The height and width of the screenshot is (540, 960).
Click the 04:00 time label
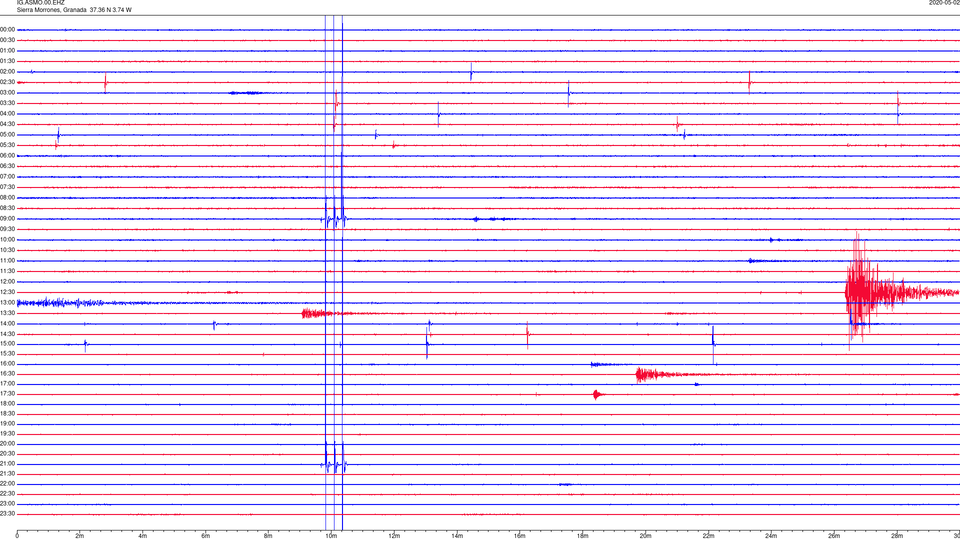click(7, 113)
